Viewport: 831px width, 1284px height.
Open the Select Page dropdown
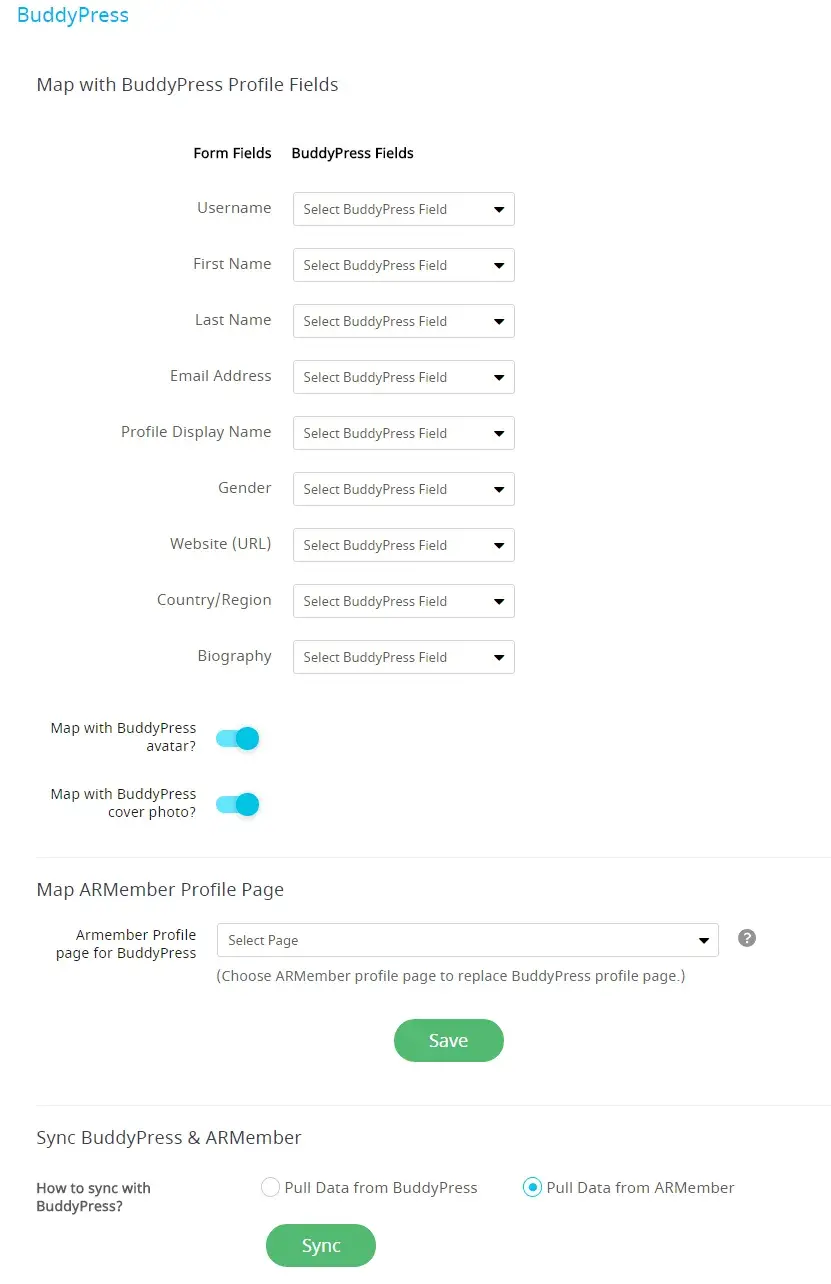[467, 940]
